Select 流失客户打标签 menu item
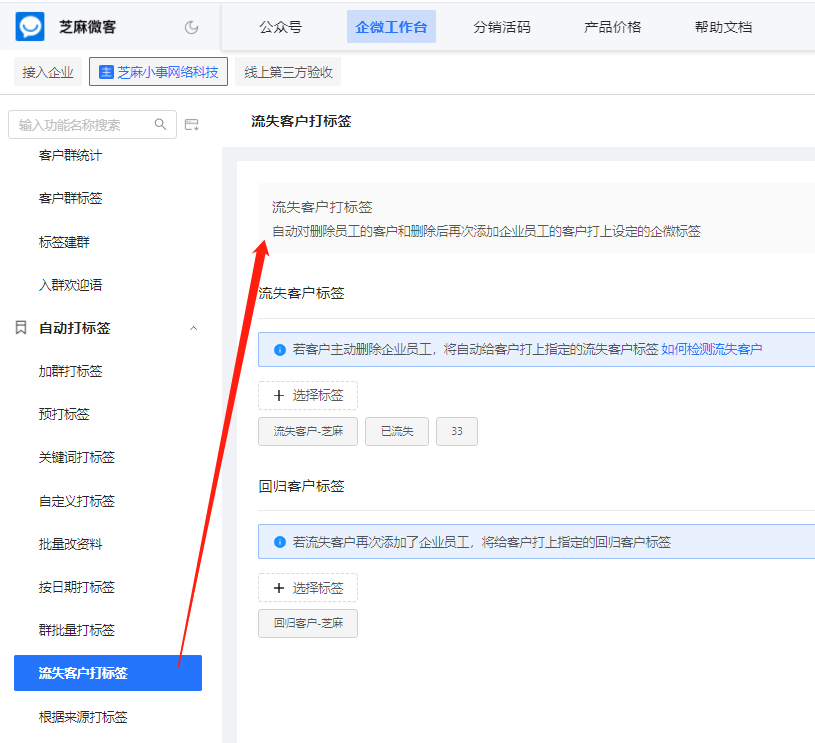Viewport: 815px width, 743px height. [x=108, y=673]
